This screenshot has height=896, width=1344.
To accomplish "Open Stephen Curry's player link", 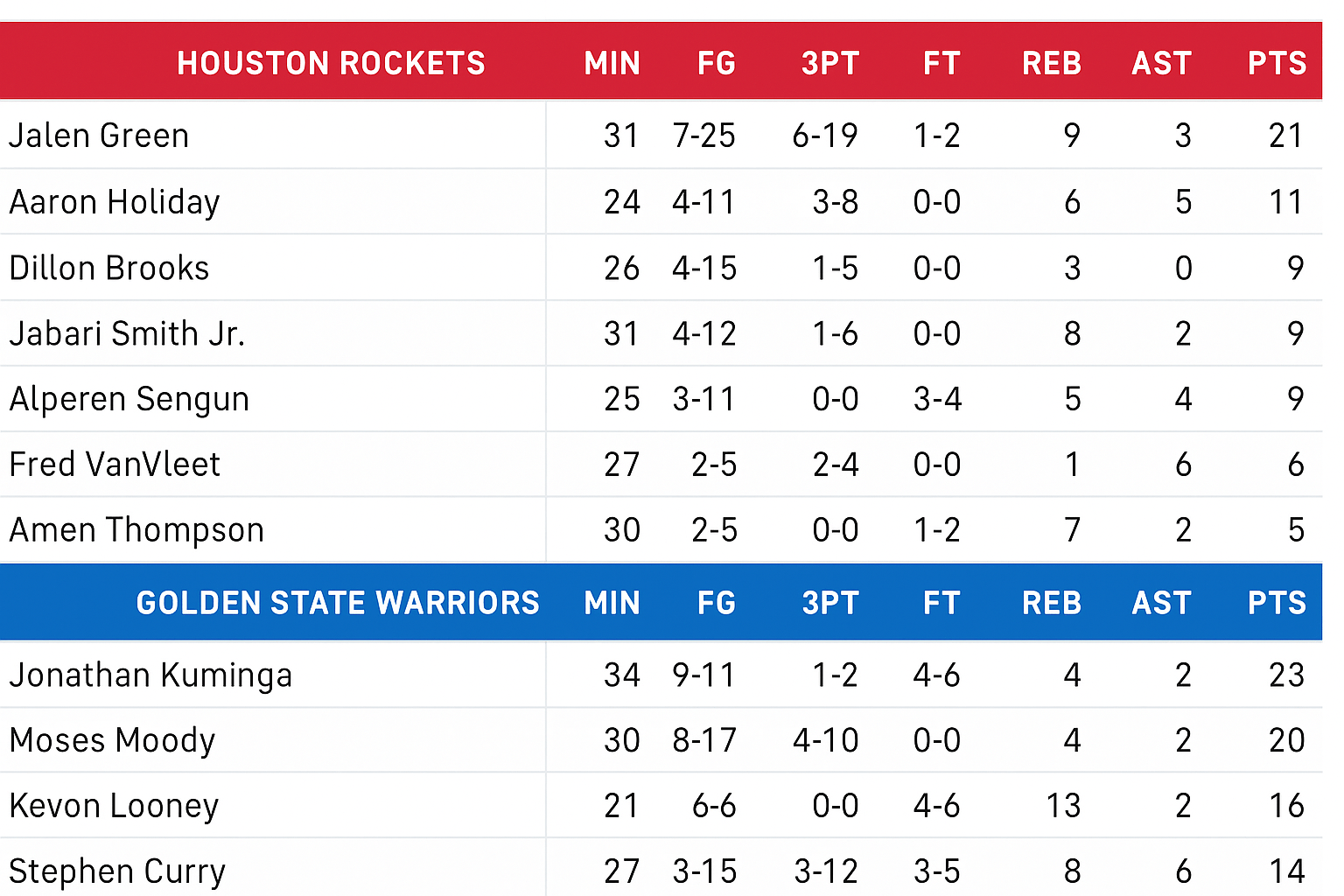I will [117, 872].
